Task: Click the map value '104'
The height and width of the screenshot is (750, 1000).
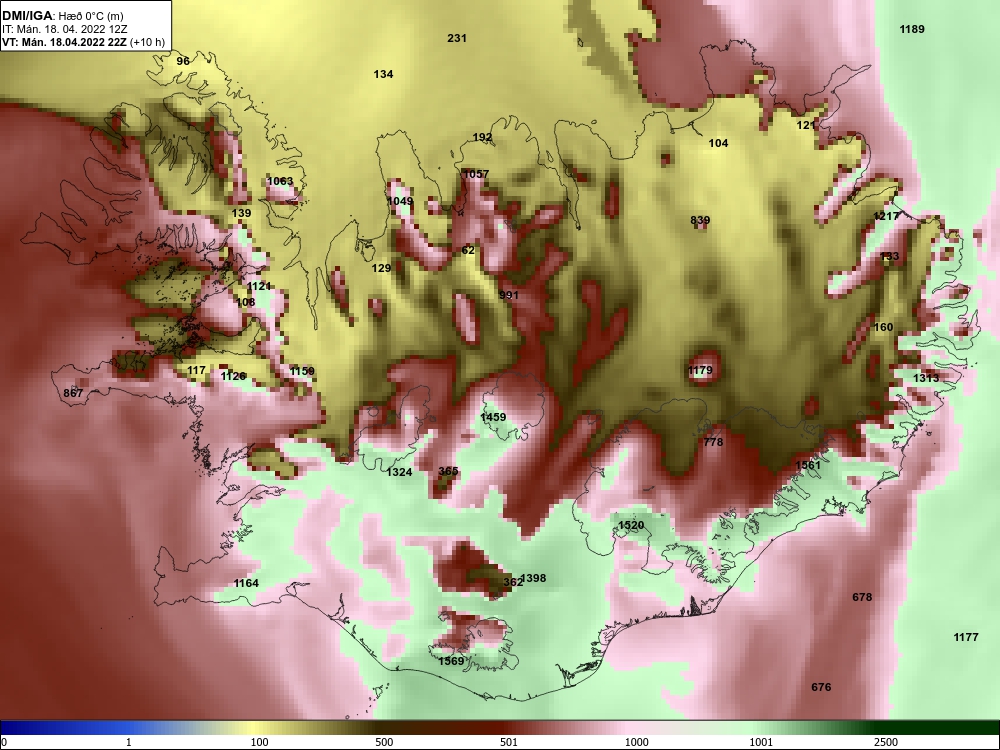Action: (719, 143)
